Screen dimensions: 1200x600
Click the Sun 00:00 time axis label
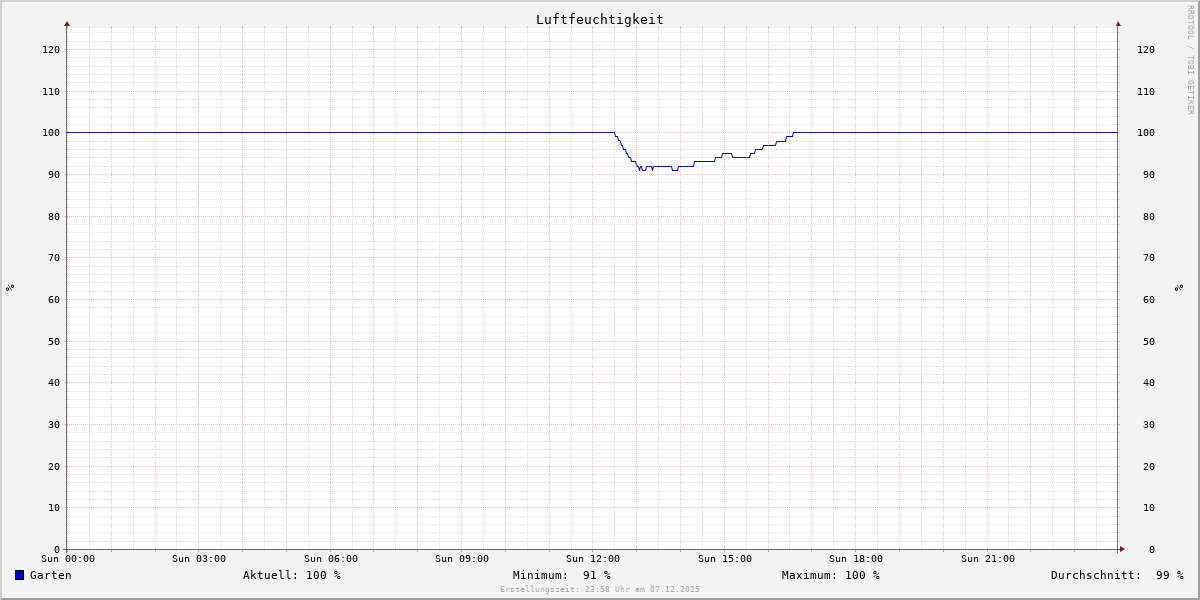[x=68, y=559]
